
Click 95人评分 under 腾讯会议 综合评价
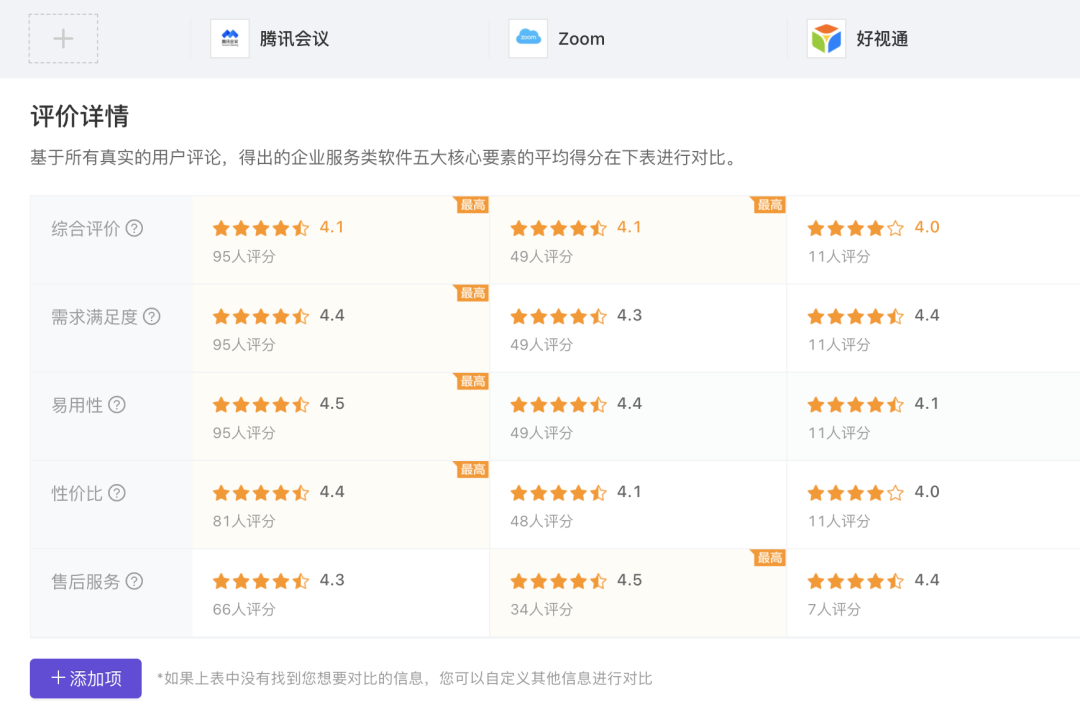pos(244,256)
